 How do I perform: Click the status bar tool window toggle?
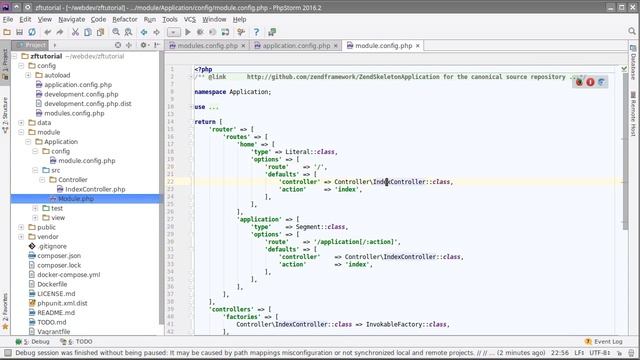click(x=8, y=353)
